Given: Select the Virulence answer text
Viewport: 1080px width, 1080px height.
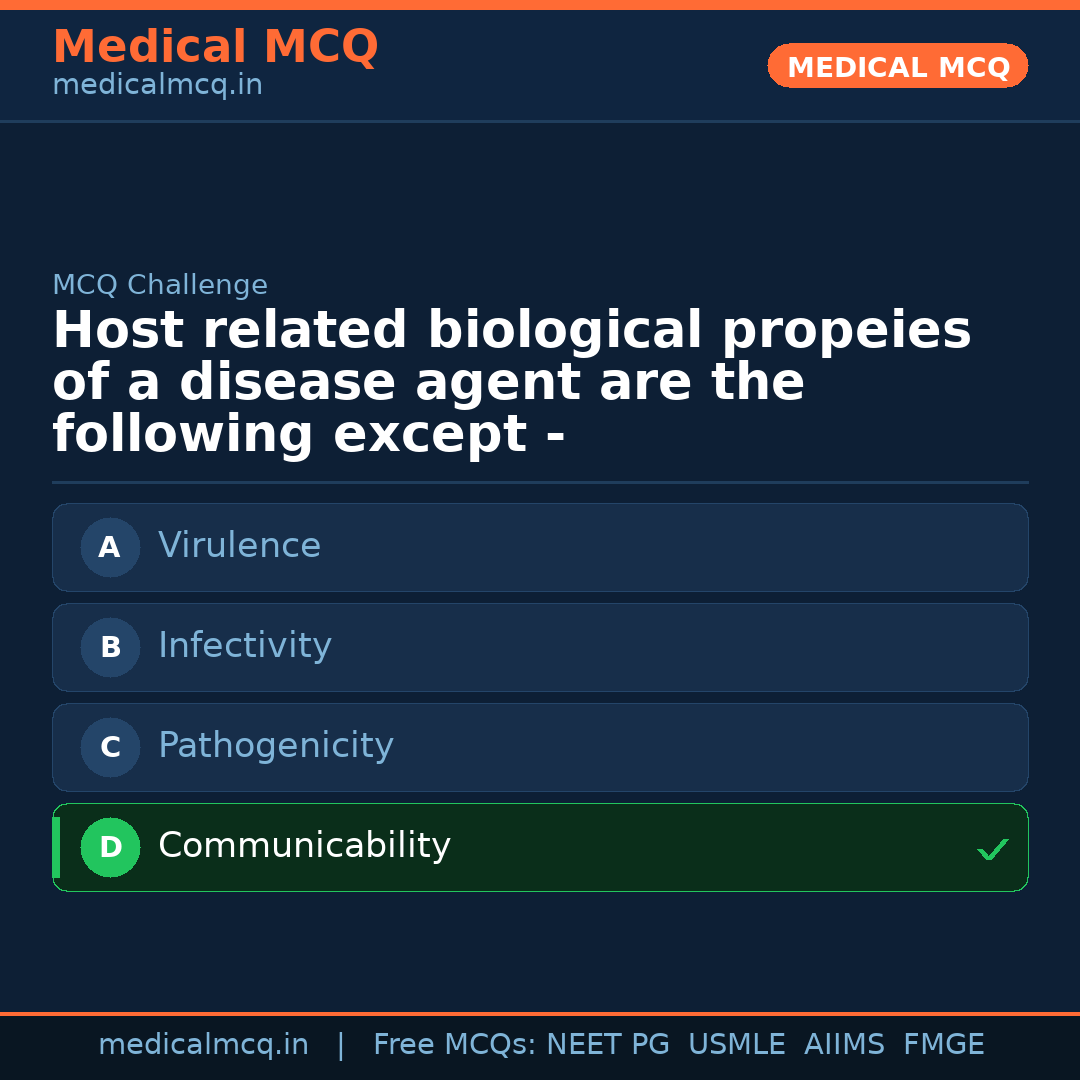Looking at the screenshot, I should pos(239,546).
